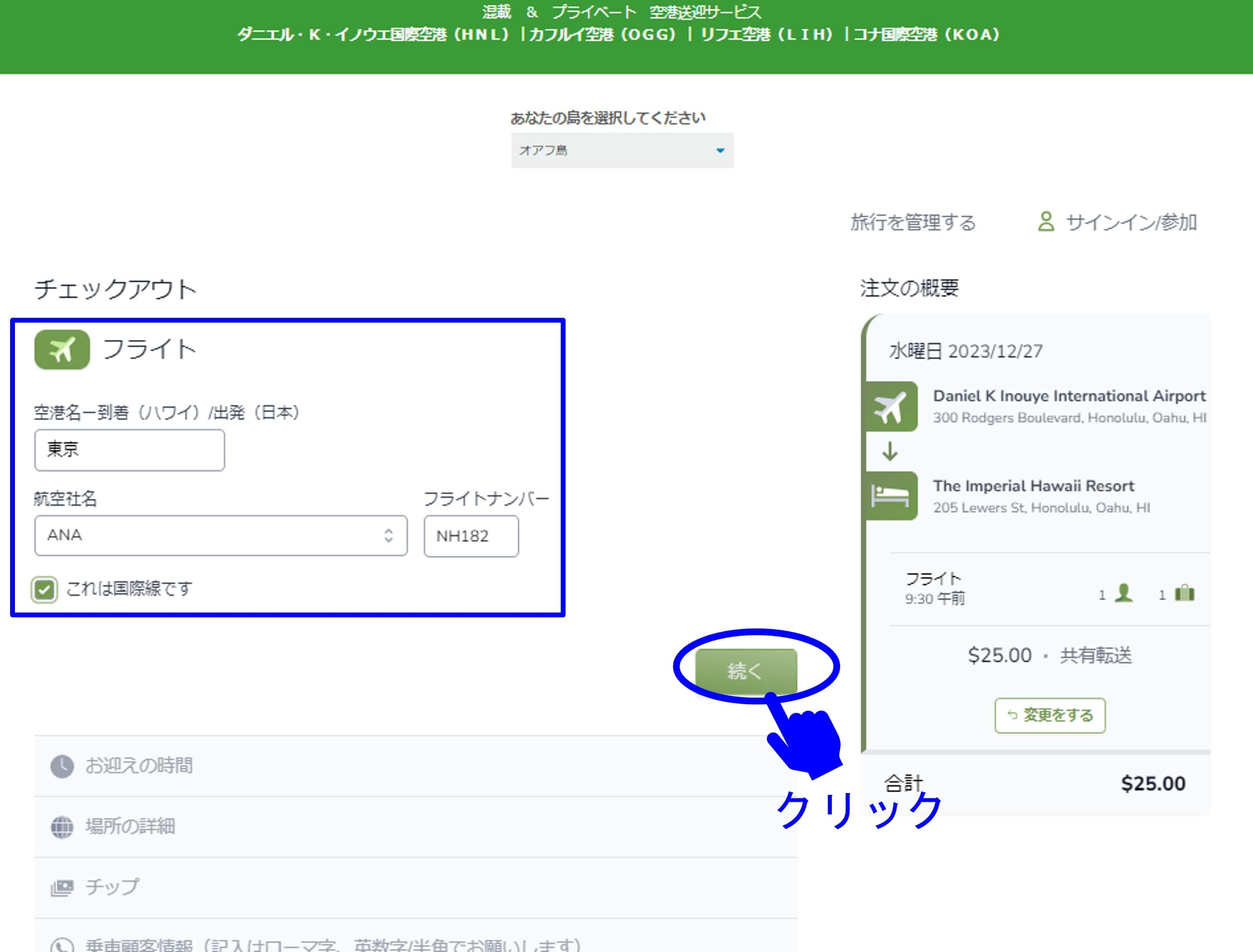Click the clock icon beside お迎えの時間
Viewport: 1253px width, 952px height.
click(x=62, y=766)
